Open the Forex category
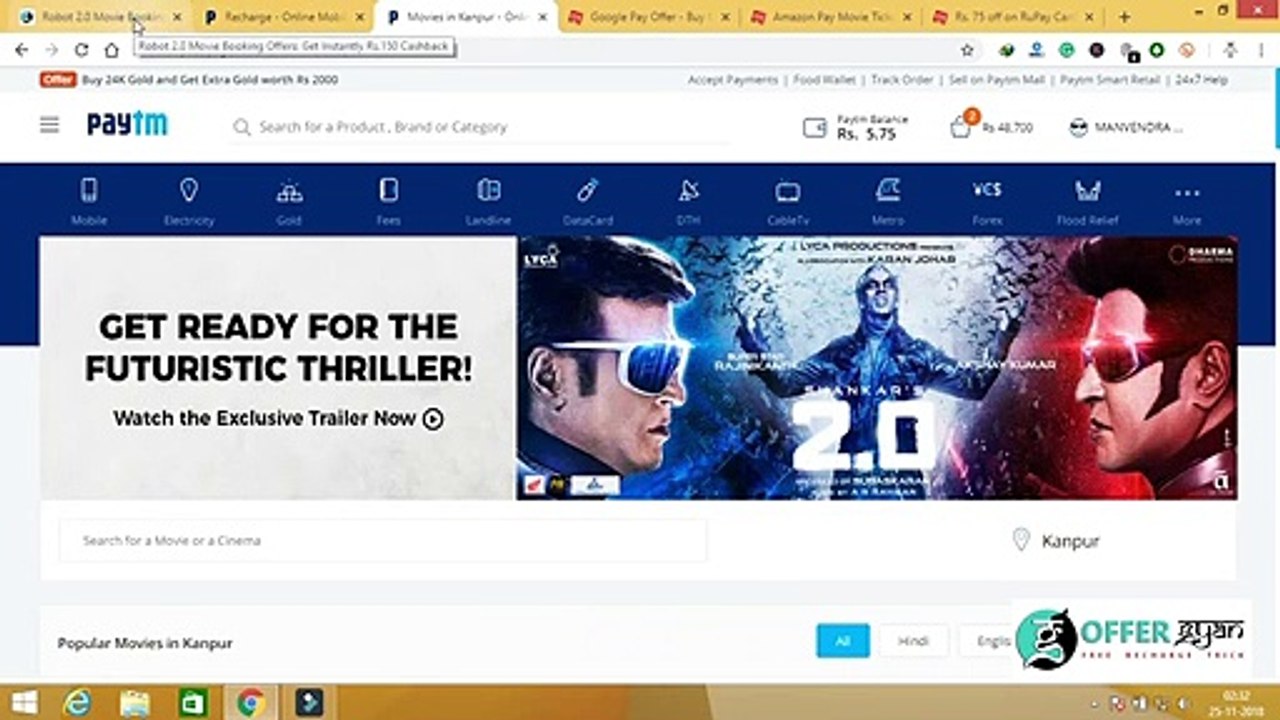Viewport: 1280px width, 720px height. pyautogui.click(x=987, y=201)
